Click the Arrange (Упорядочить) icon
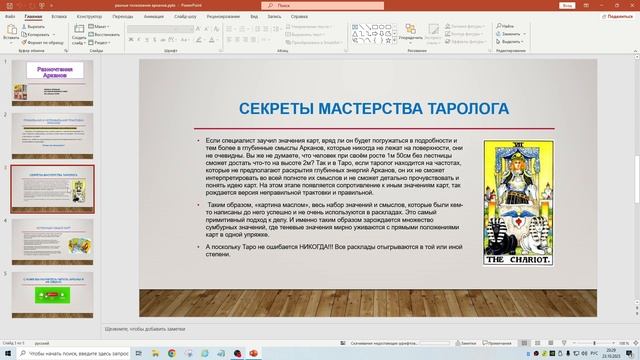This screenshot has height=360, width=640. (410, 29)
